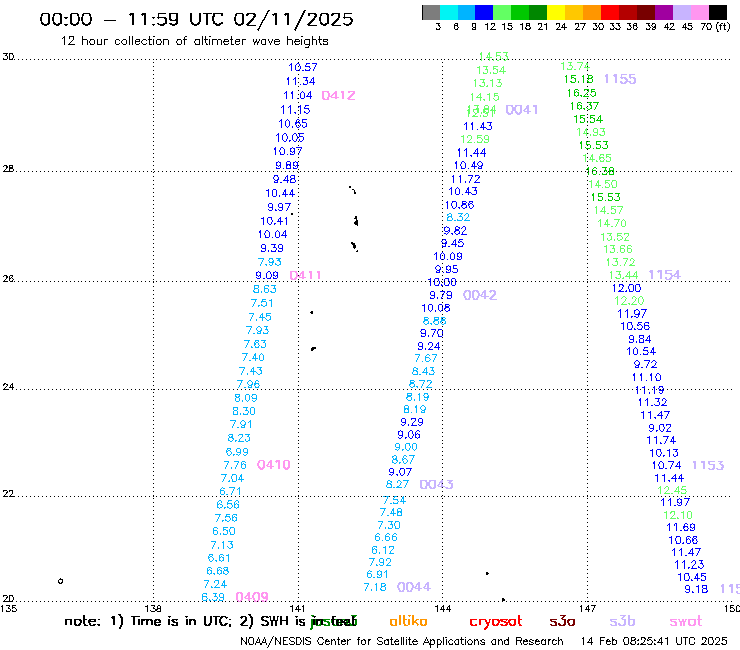Click the swot time label 0412

tap(338, 95)
